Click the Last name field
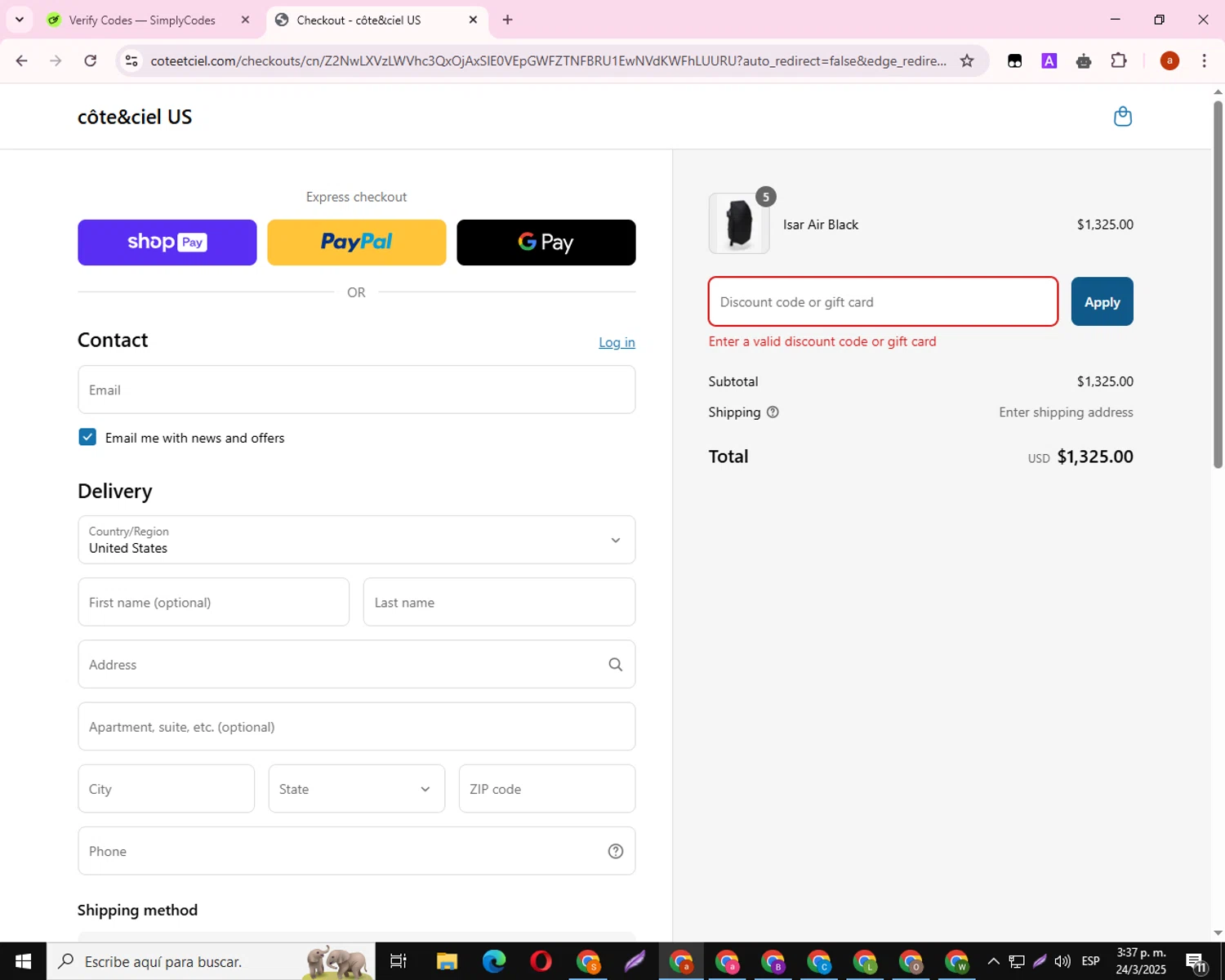 [499, 602]
